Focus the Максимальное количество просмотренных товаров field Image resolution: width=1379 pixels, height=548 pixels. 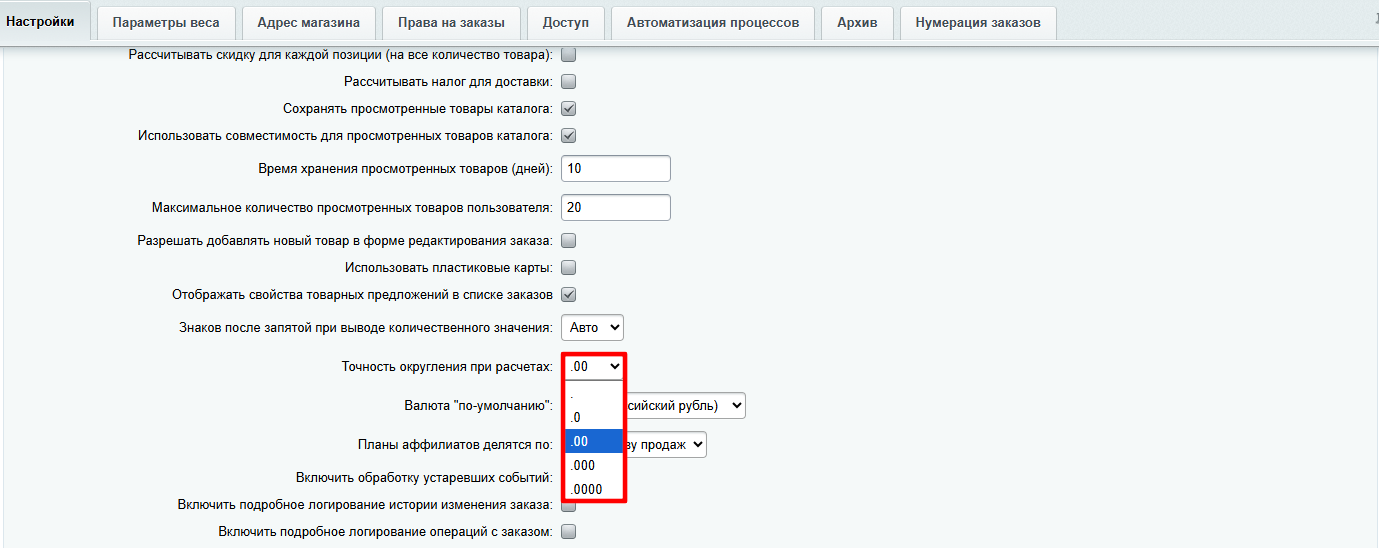point(615,207)
